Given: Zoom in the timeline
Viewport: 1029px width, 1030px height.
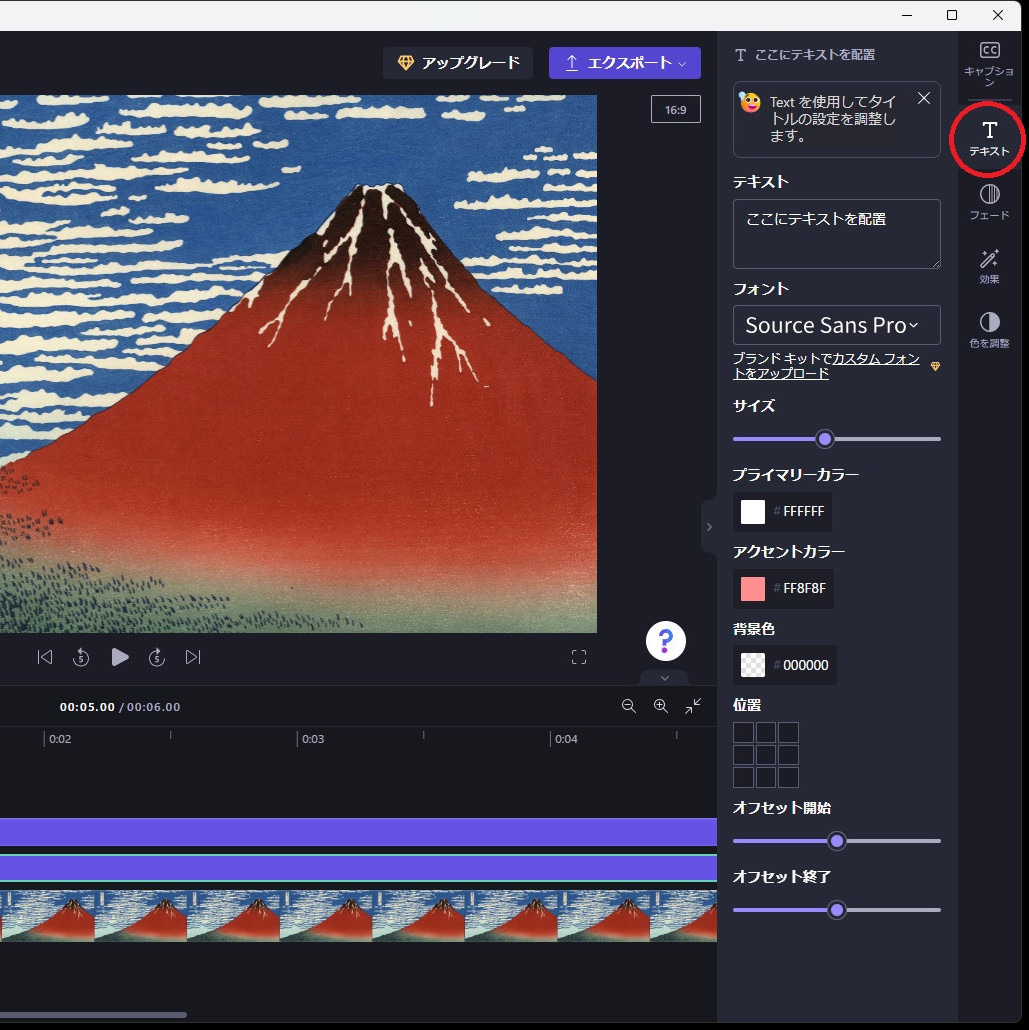Looking at the screenshot, I should point(661,706).
